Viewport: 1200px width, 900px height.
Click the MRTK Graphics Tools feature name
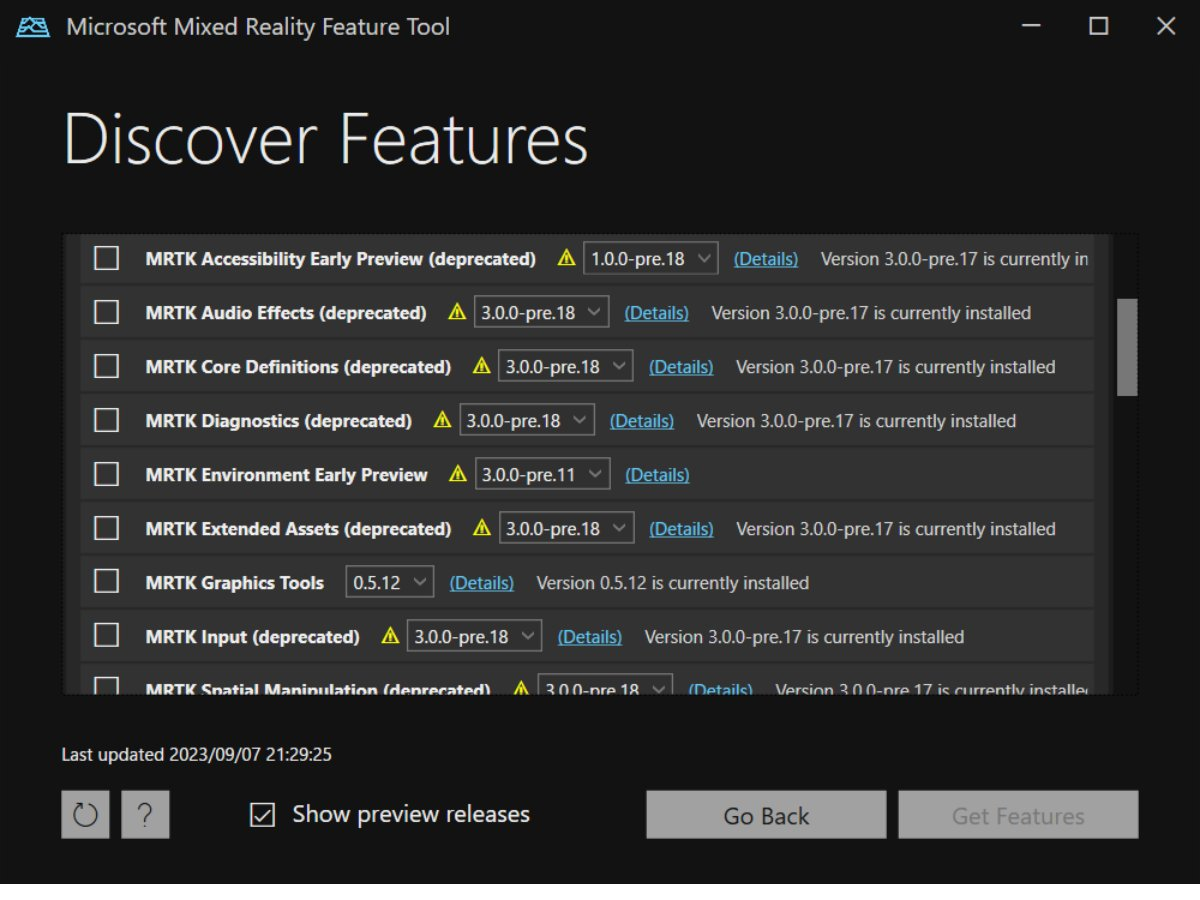(x=235, y=583)
